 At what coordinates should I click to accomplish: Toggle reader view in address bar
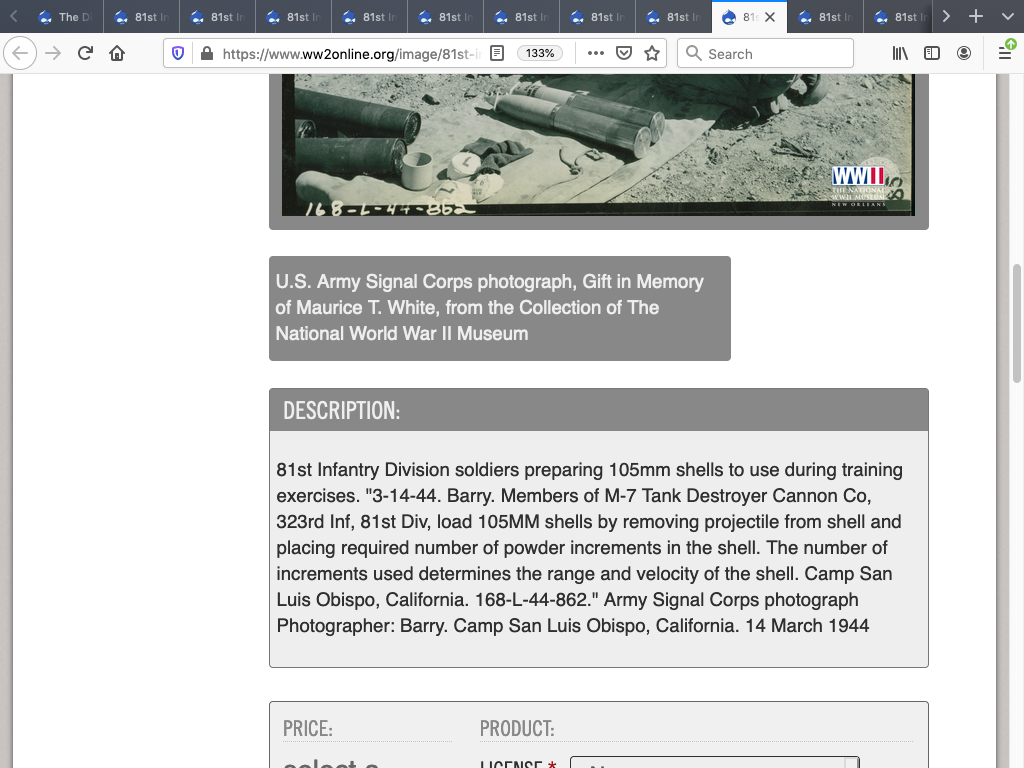point(497,53)
